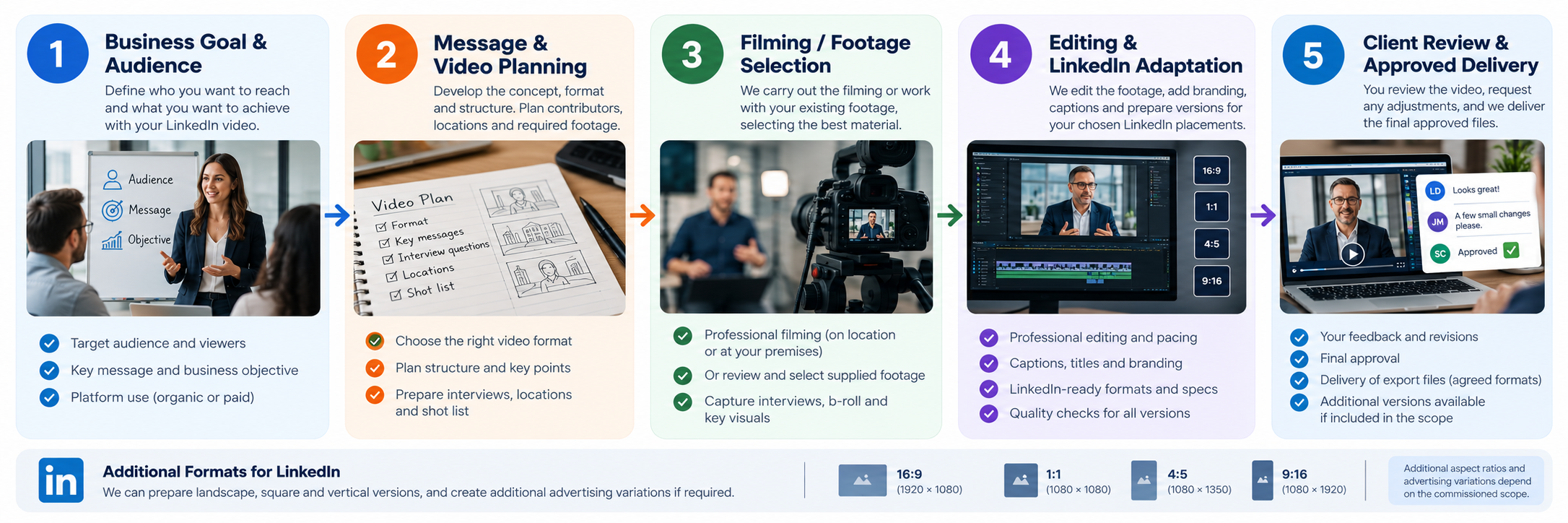Click the top storyboard sketch in the notebook

(x=519, y=198)
